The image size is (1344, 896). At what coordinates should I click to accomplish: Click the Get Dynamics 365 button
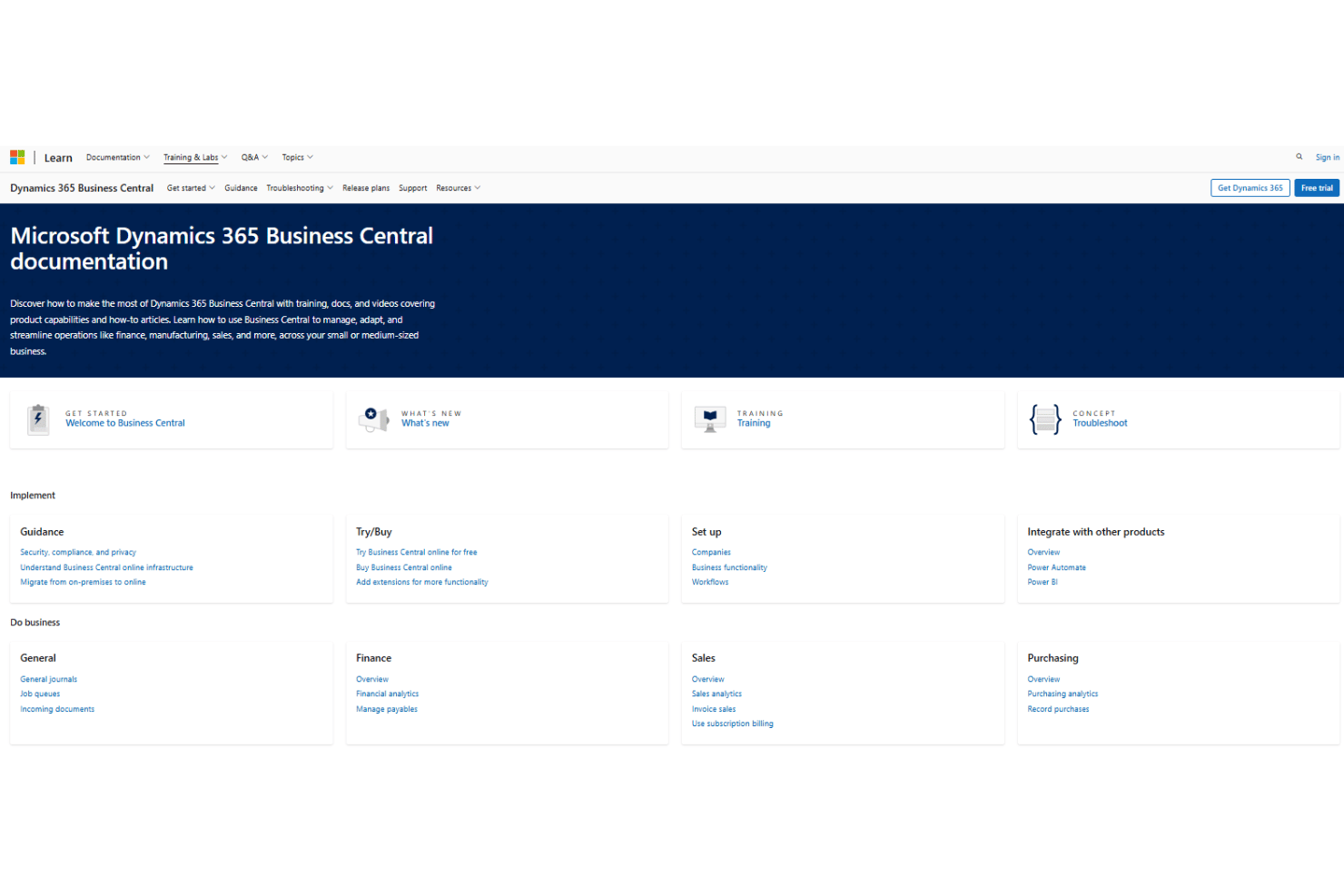[1250, 188]
